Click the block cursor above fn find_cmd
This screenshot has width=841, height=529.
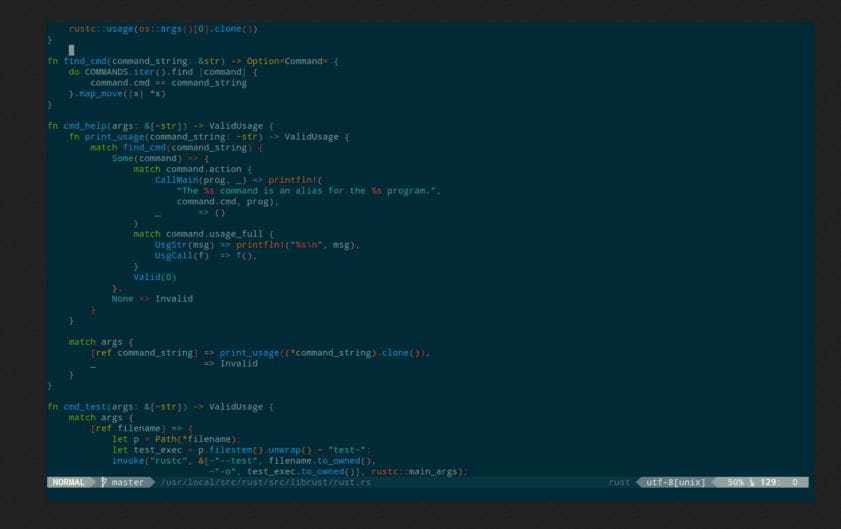coord(71,50)
